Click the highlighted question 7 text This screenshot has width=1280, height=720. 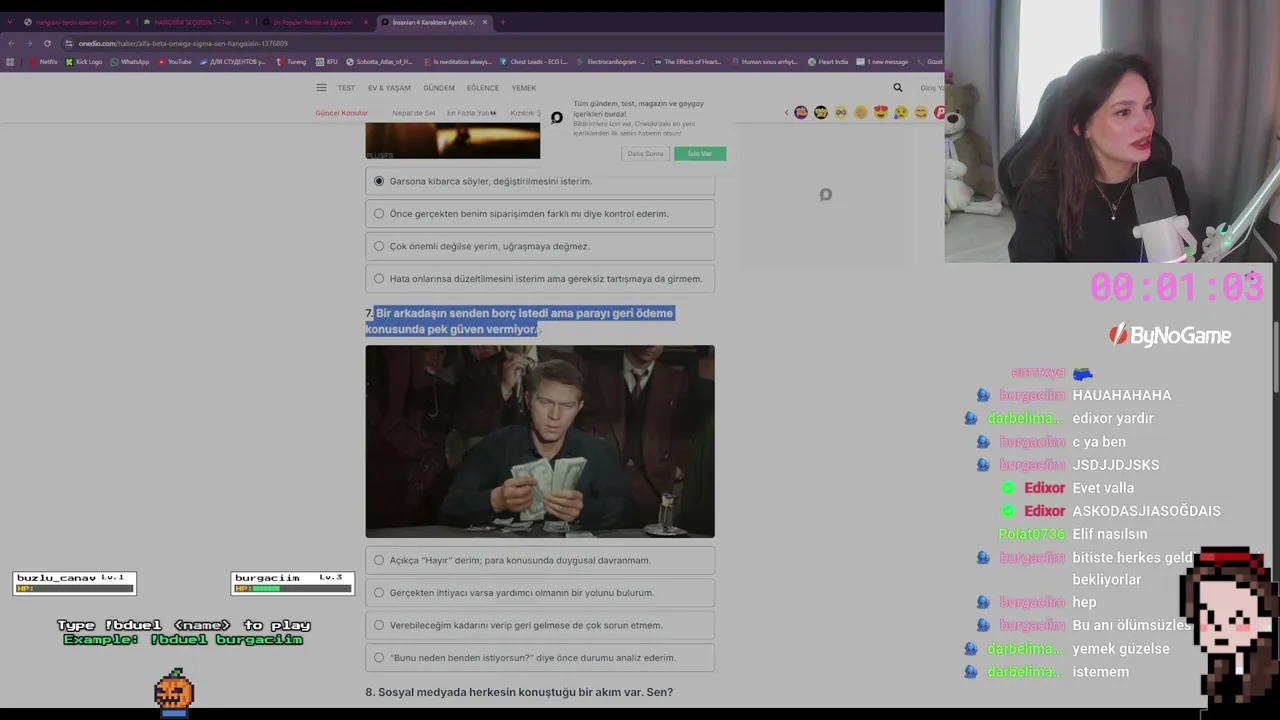(x=520, y=321)
